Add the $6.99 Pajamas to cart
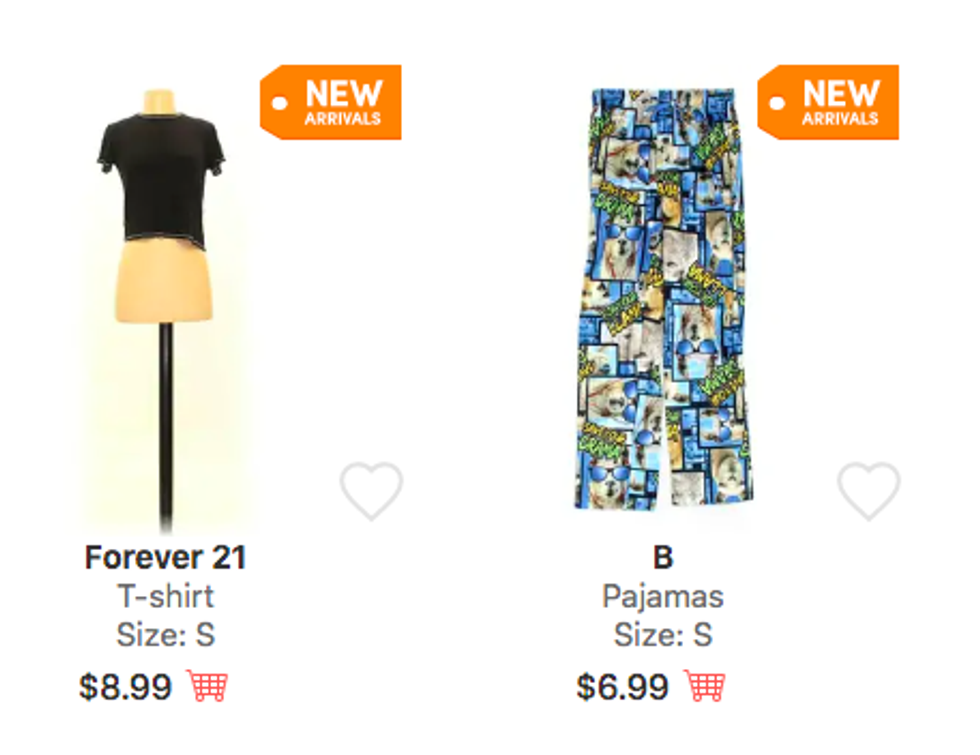Viewport: 980px width, 755px height. pos(704,686)
